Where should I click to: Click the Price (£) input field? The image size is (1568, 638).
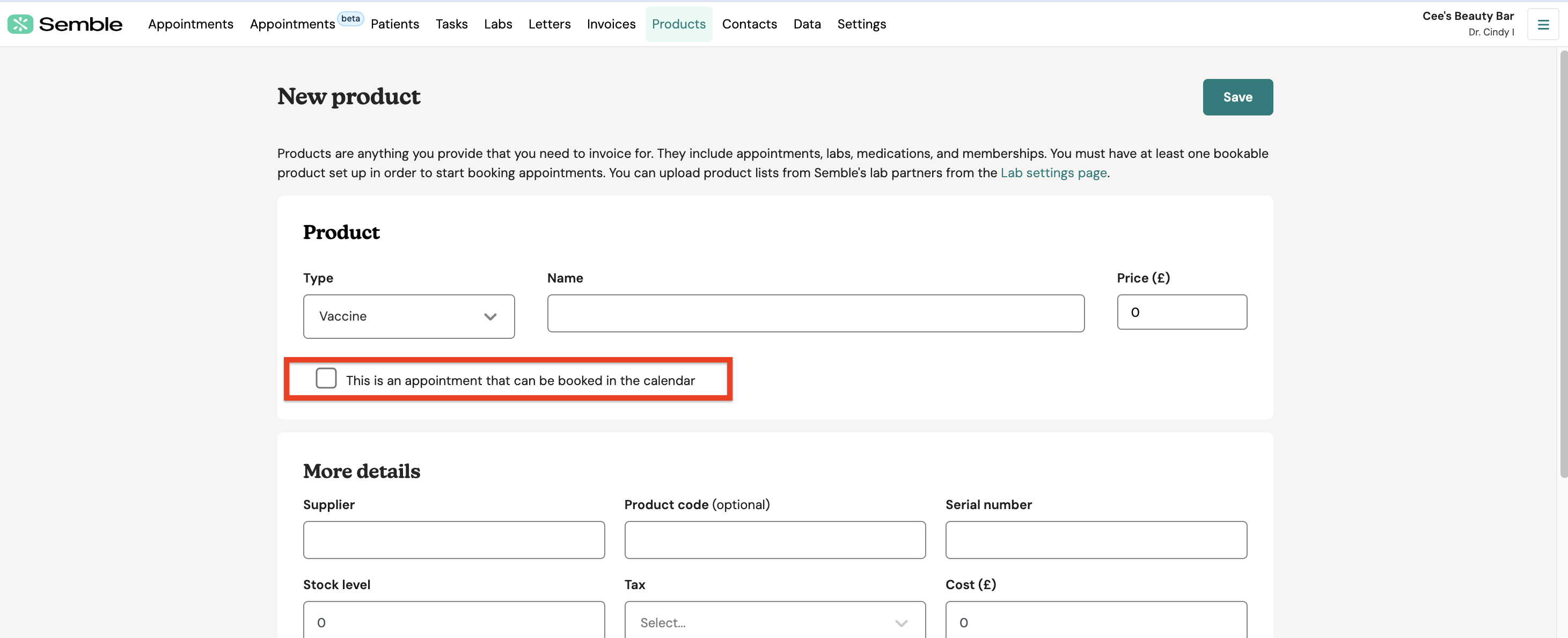point(1182,312)
